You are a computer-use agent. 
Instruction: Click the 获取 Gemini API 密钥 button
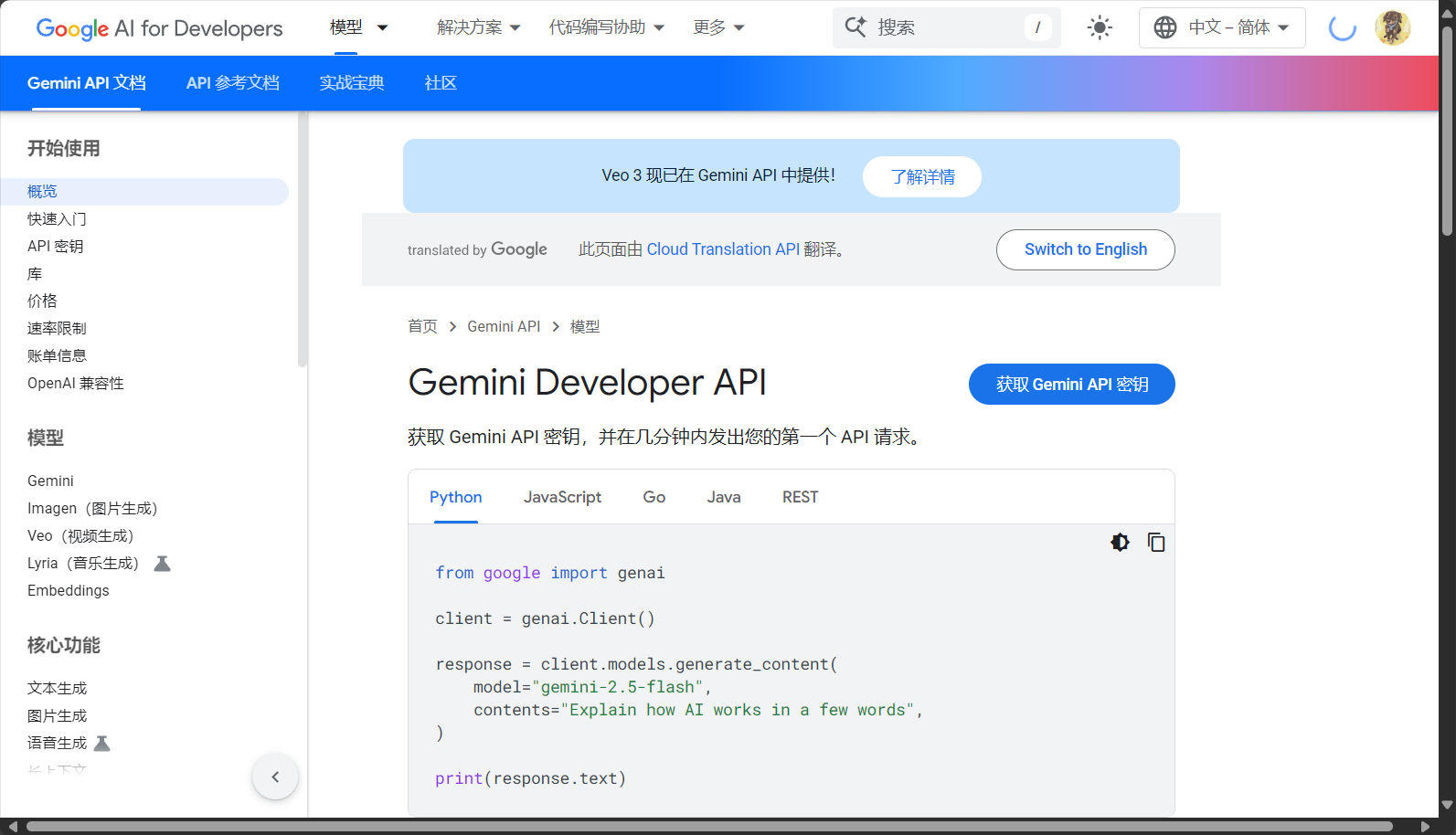tap(1072, 385)
